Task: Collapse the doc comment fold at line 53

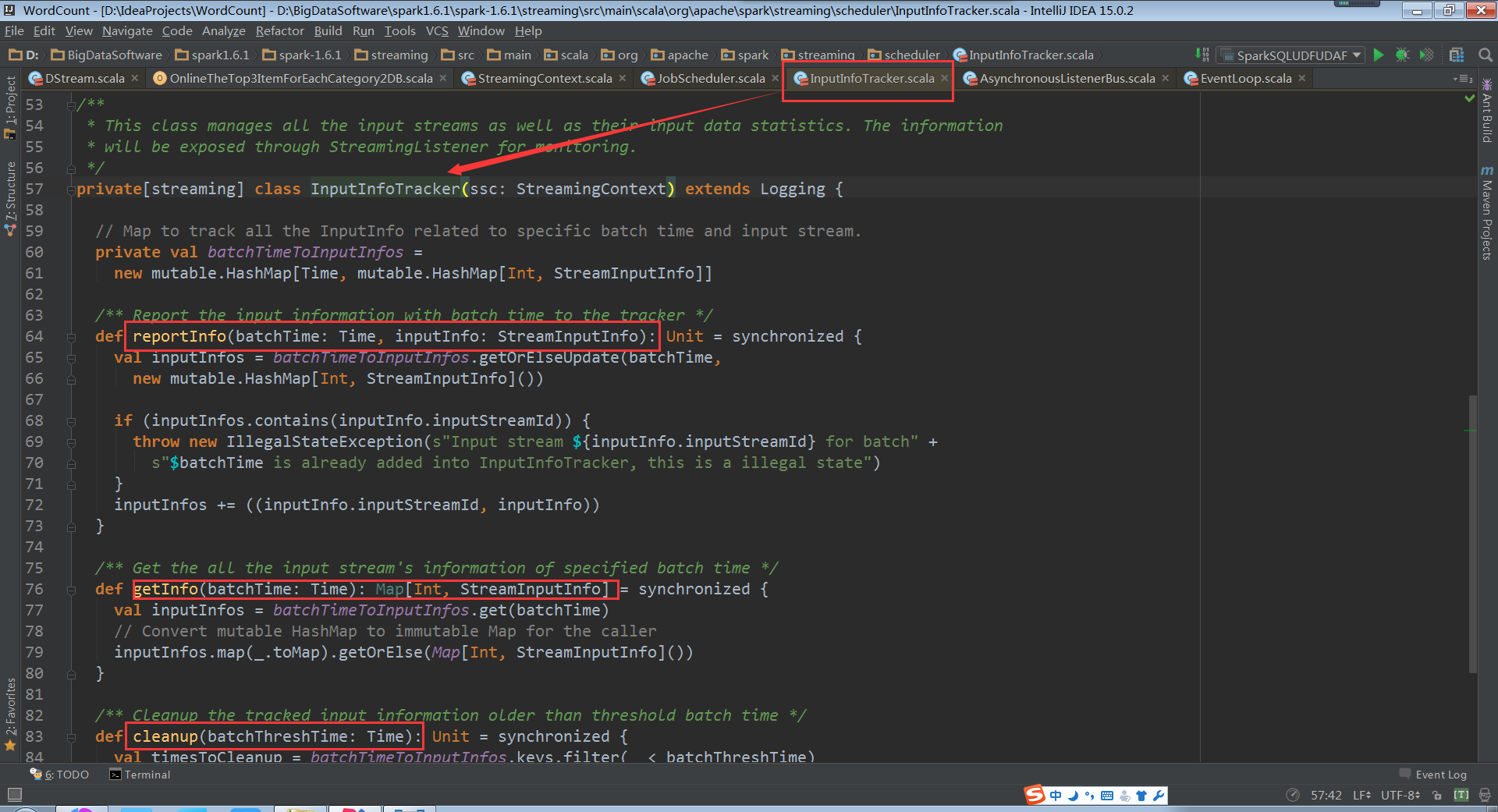Action: (x=71, y=105)
